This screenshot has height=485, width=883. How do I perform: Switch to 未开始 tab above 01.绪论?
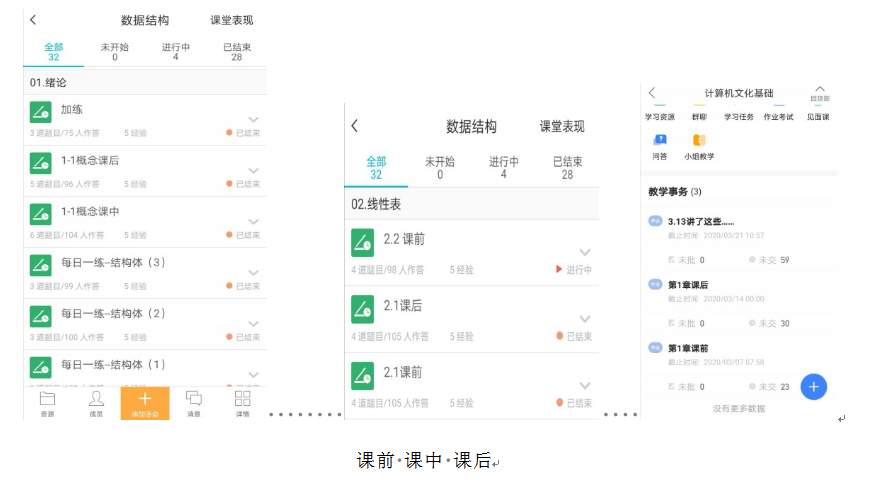(x=114, y=51)
